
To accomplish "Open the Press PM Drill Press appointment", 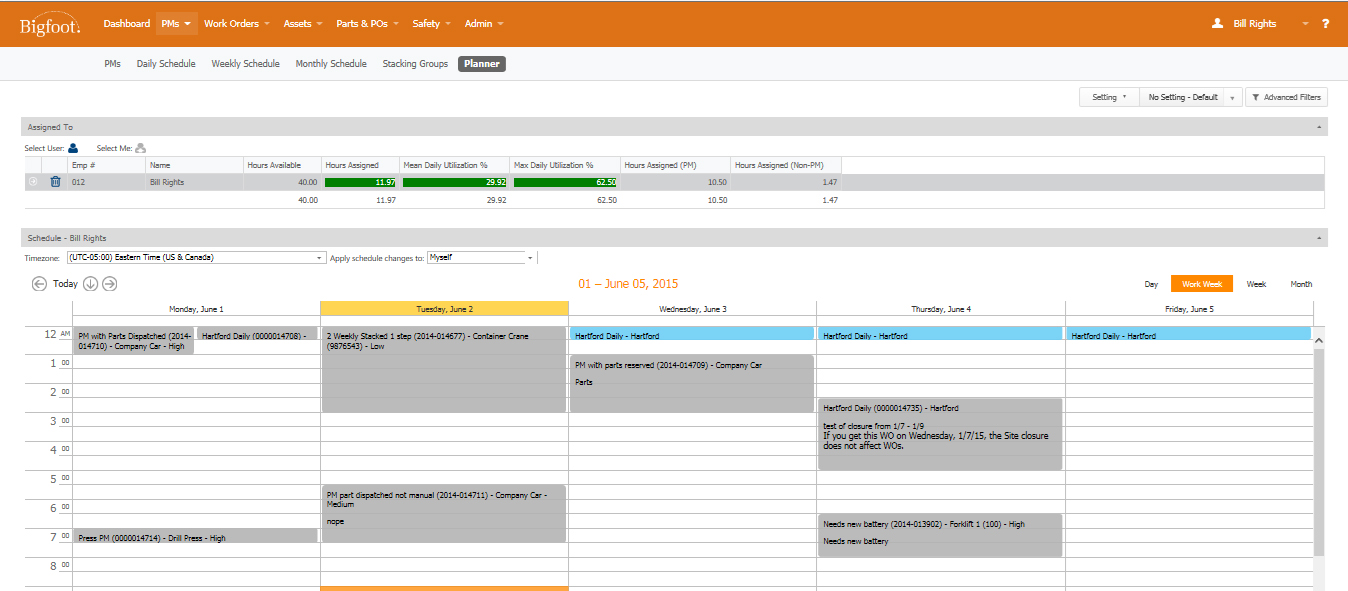I will pyautogui.click(x=195, y=537).
